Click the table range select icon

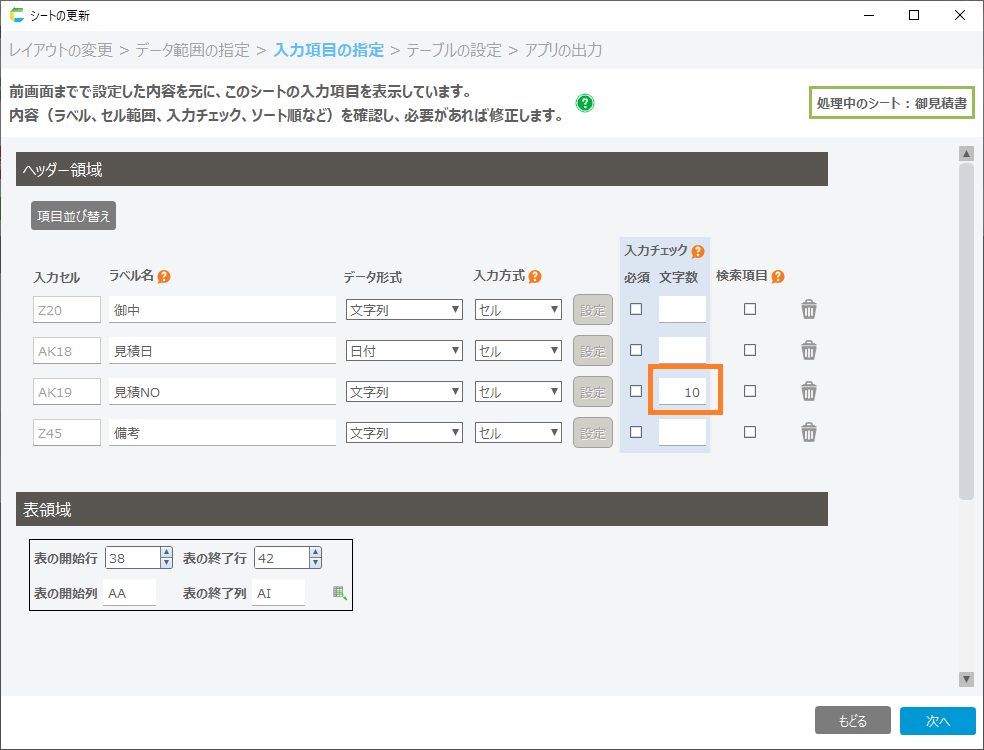coord(340,593)
